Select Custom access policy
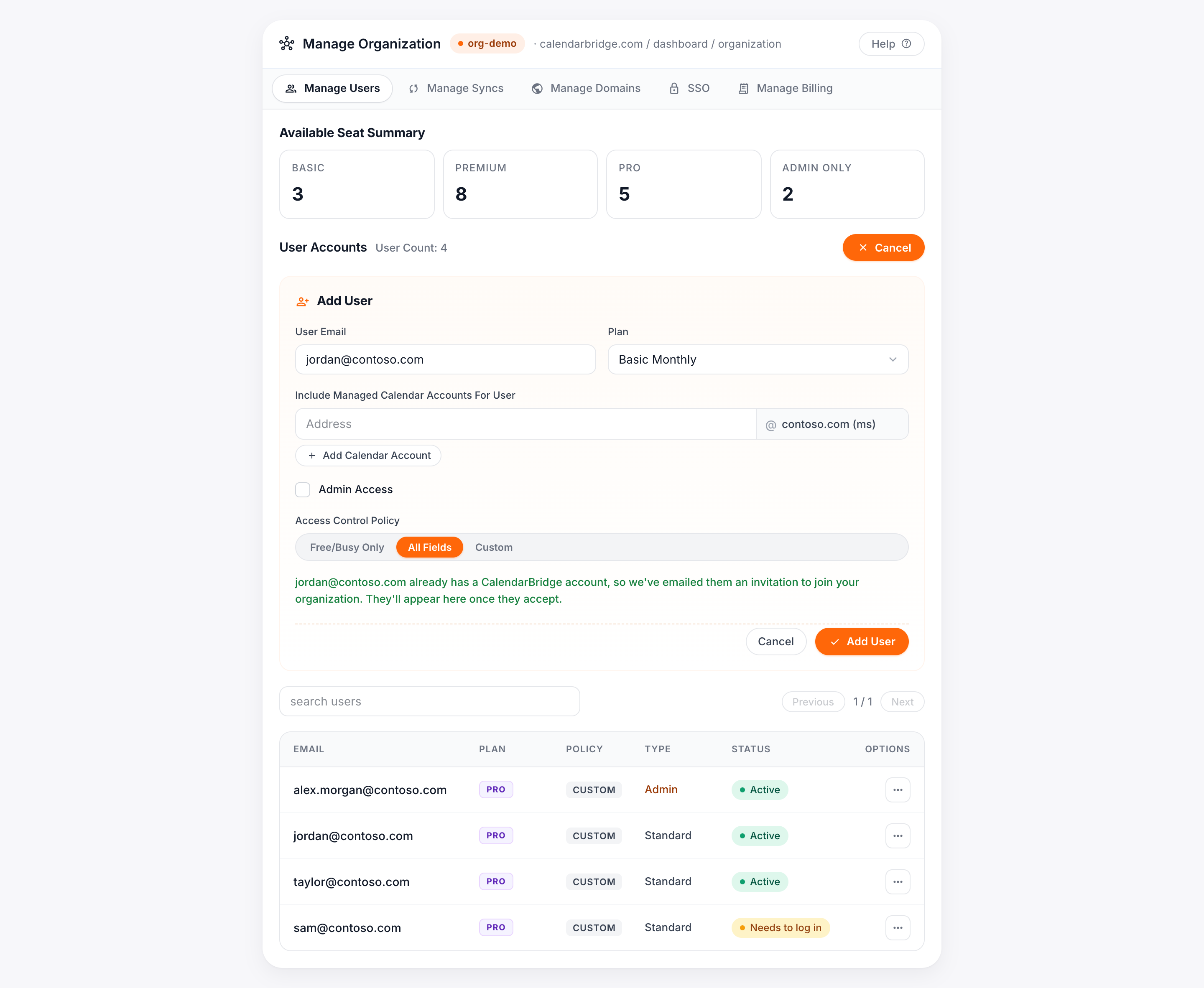 [x=494, y=547]
